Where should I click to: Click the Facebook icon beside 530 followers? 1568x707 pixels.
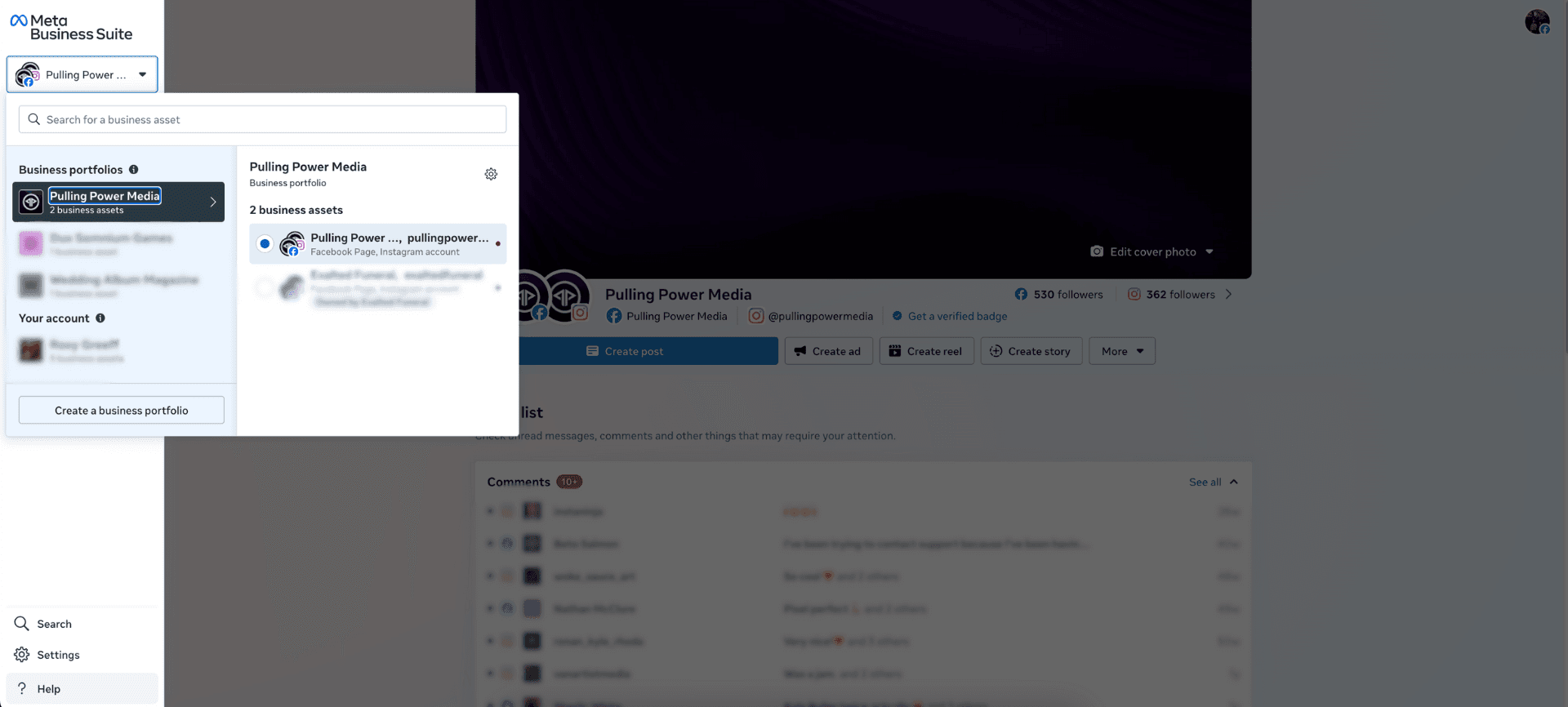[x=1021, y=295]
